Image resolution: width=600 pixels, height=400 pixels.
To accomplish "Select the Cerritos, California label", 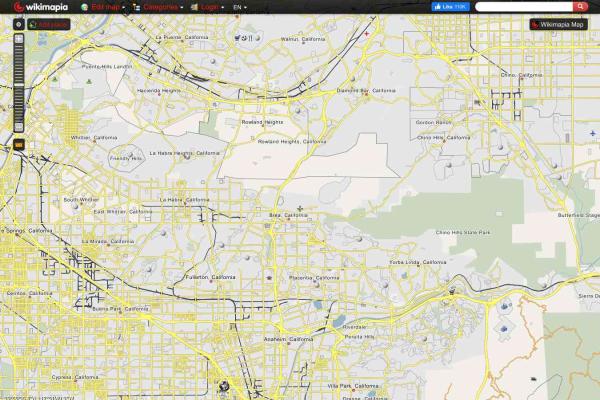I will coord(29,293).
